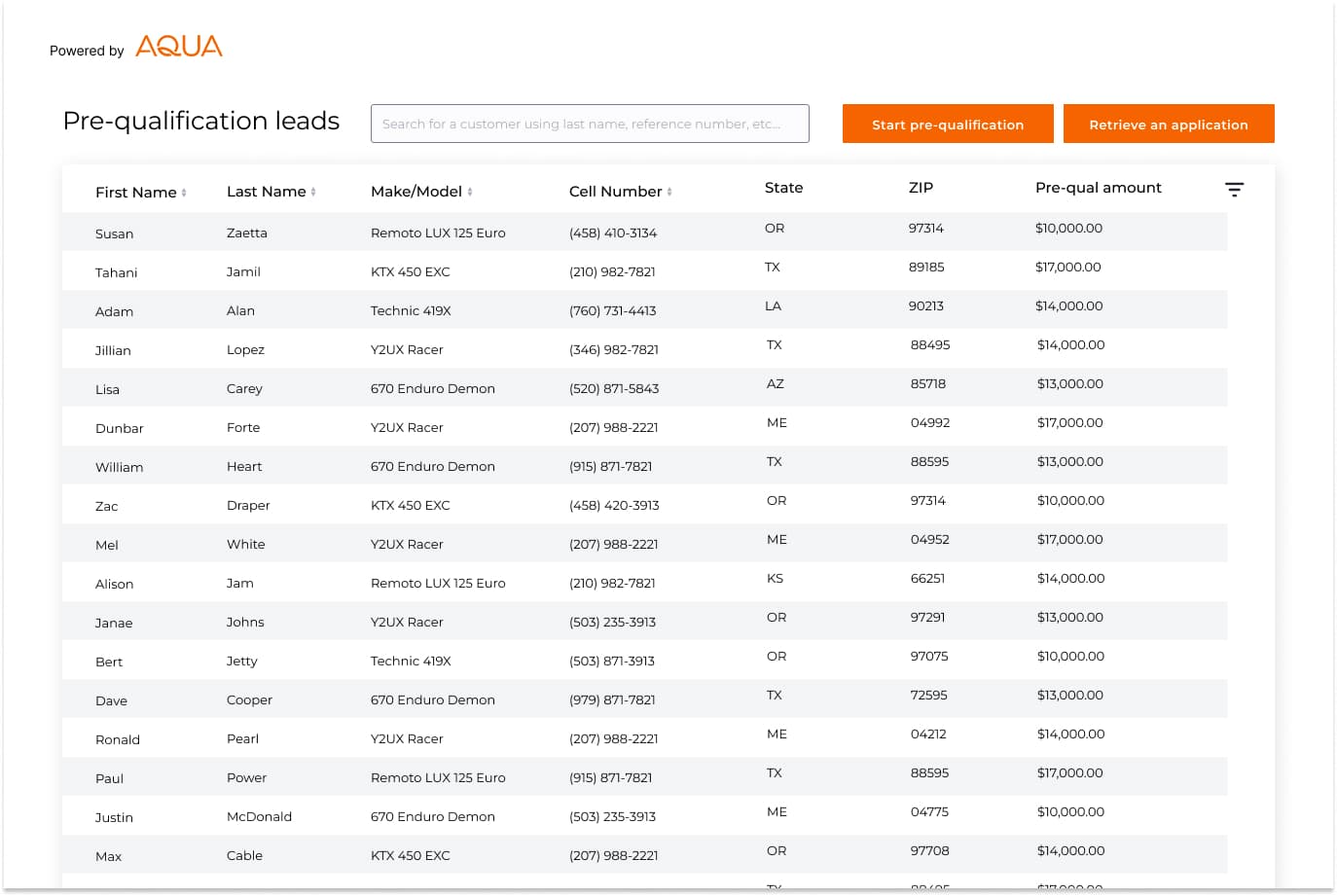Select first name Lisa

tap(107, 389)
